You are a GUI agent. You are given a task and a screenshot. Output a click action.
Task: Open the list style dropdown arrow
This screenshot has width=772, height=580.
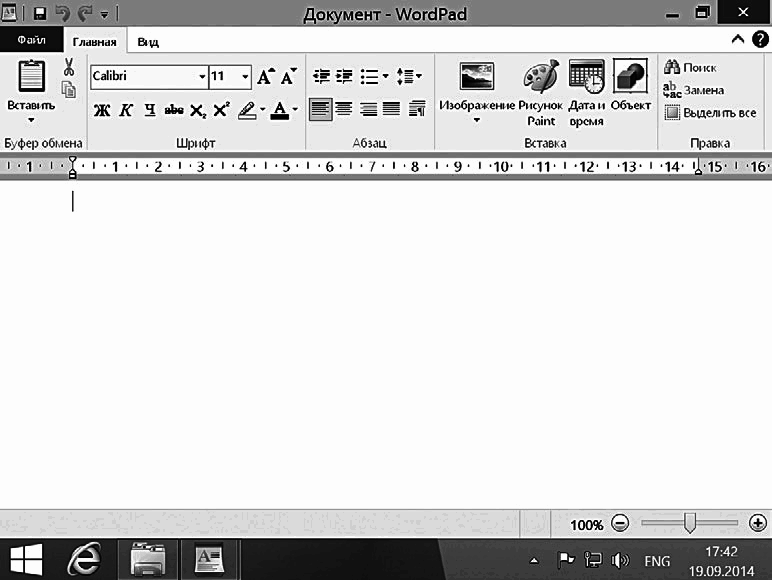point(385,76)
